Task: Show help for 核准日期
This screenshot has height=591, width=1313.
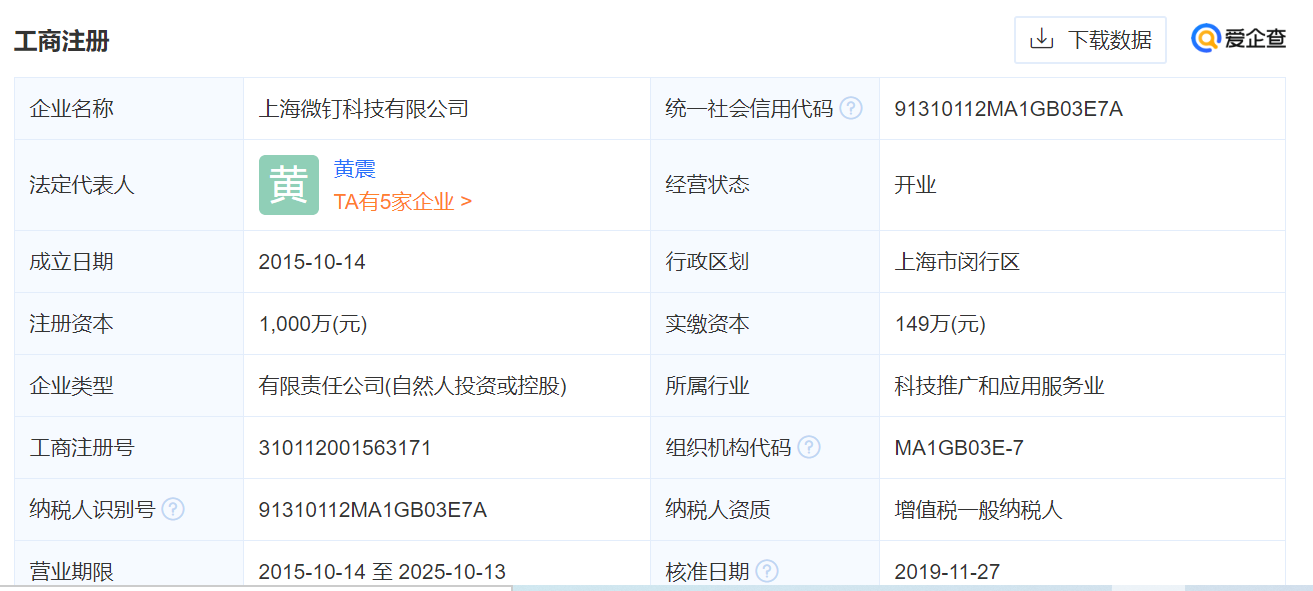Action: pyautogui.click(x=767, y=571)
